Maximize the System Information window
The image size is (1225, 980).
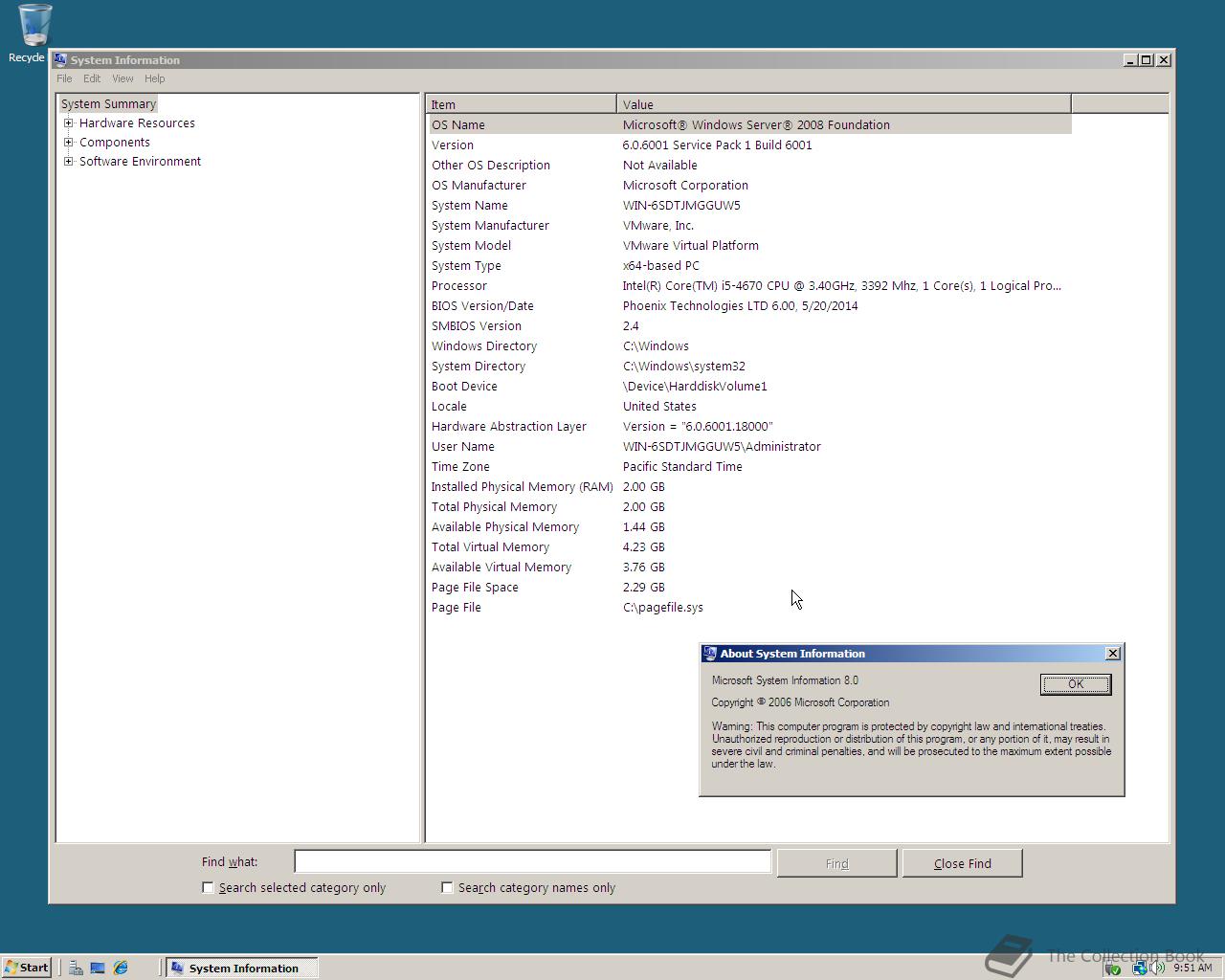[1146, 59]
